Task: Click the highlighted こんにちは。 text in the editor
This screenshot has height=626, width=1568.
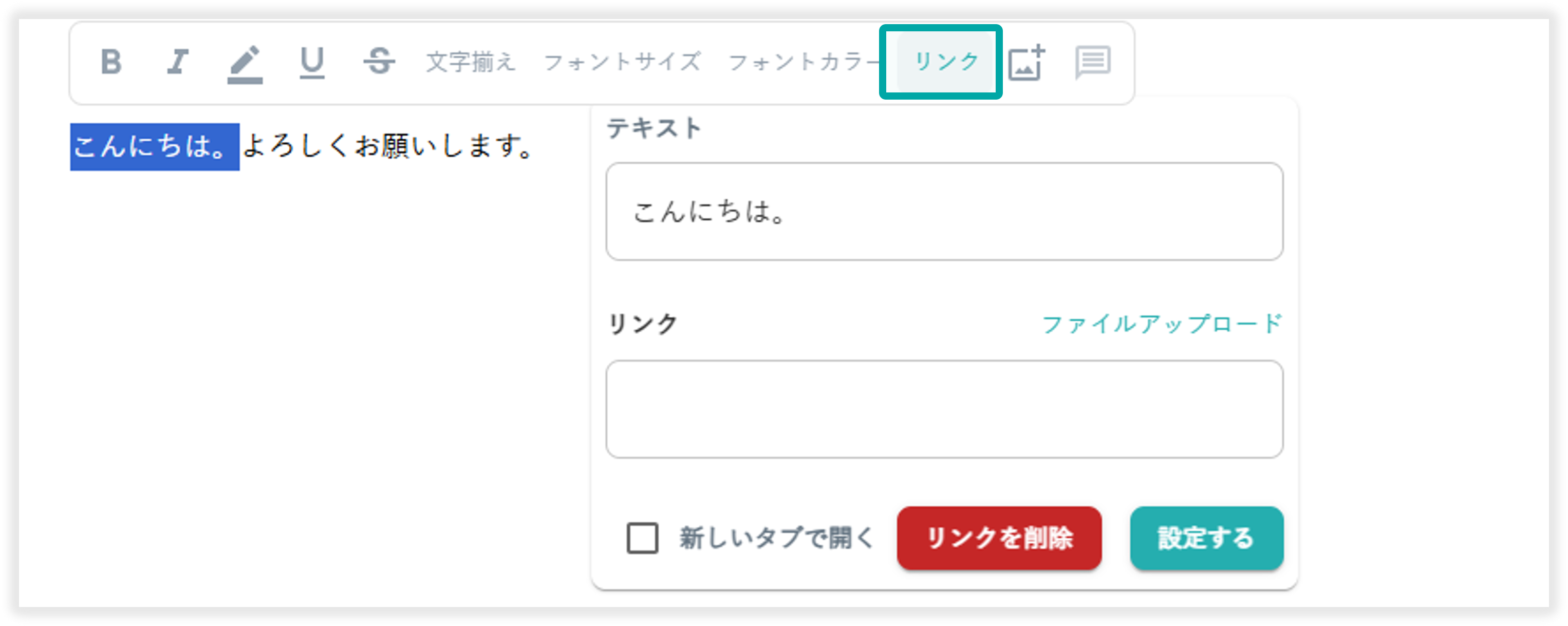Action: coord(154,146)
